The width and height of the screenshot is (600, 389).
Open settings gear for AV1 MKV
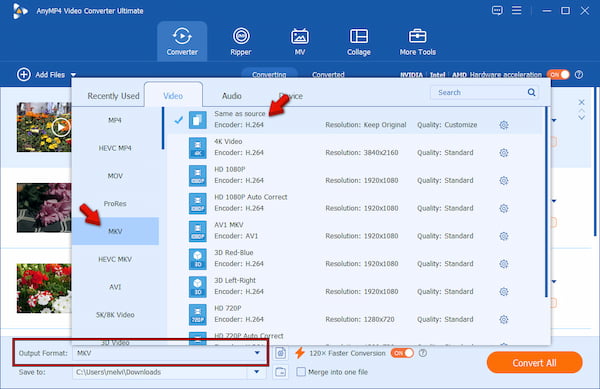click(x=504, y=236)
